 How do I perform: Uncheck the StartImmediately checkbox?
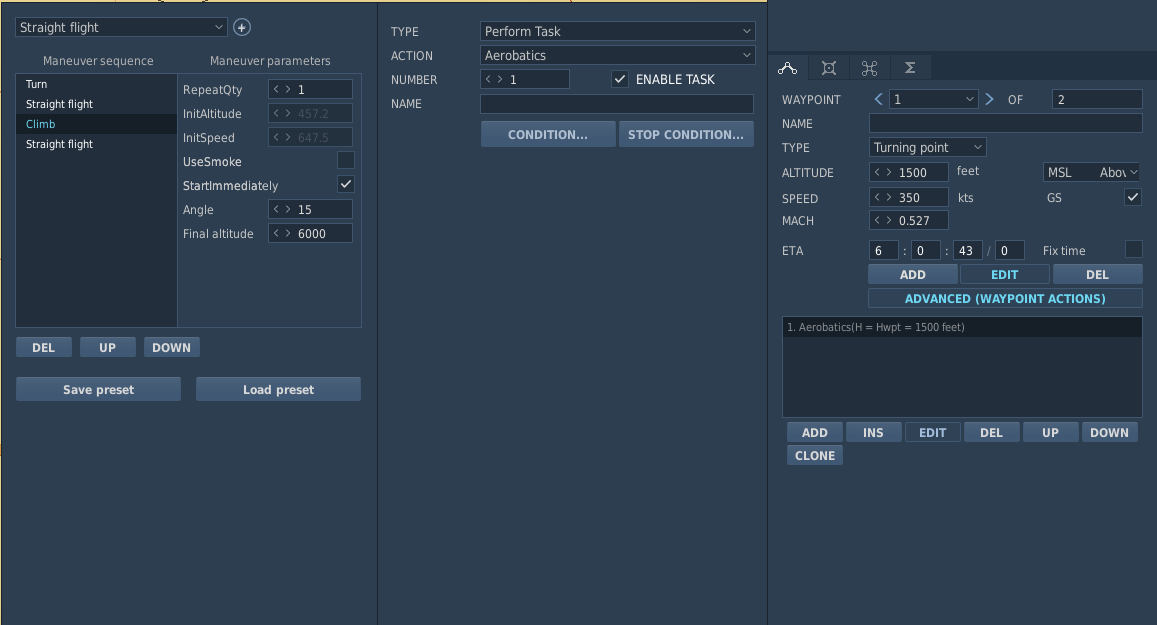pos(345,184)
